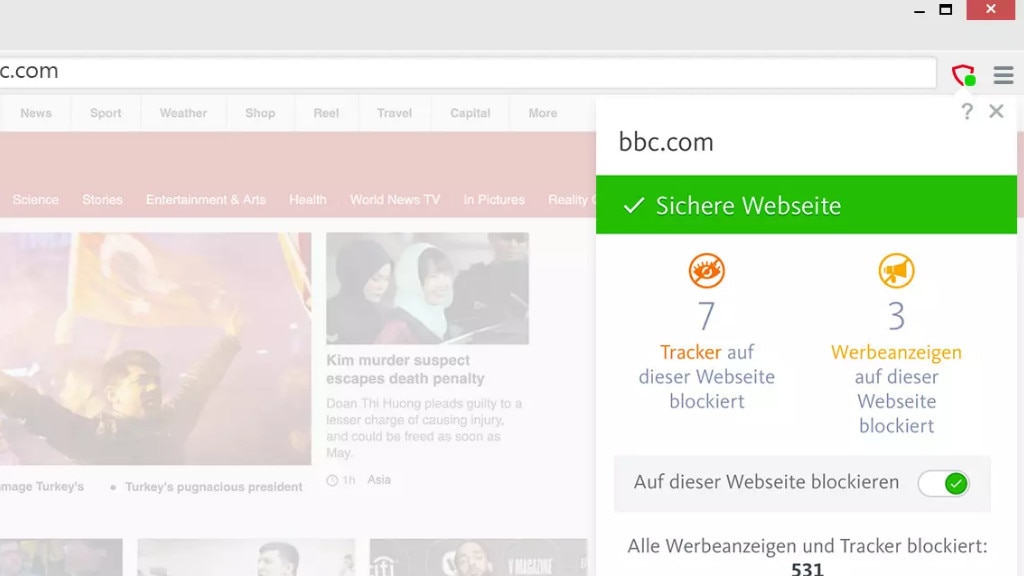
Task: Close the bbc.com security popup
Action: [996, 111]
